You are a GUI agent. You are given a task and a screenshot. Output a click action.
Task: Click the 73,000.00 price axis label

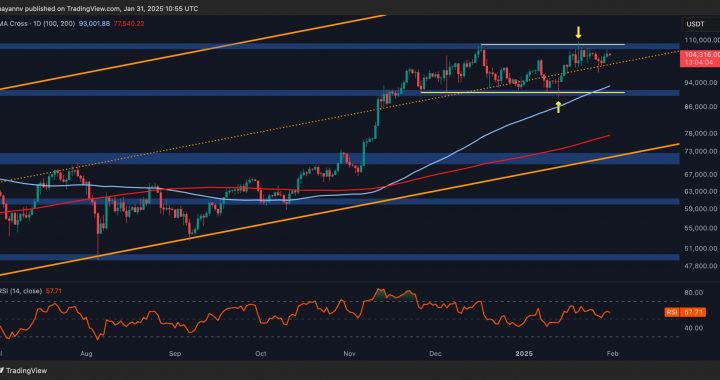[701, 151]
